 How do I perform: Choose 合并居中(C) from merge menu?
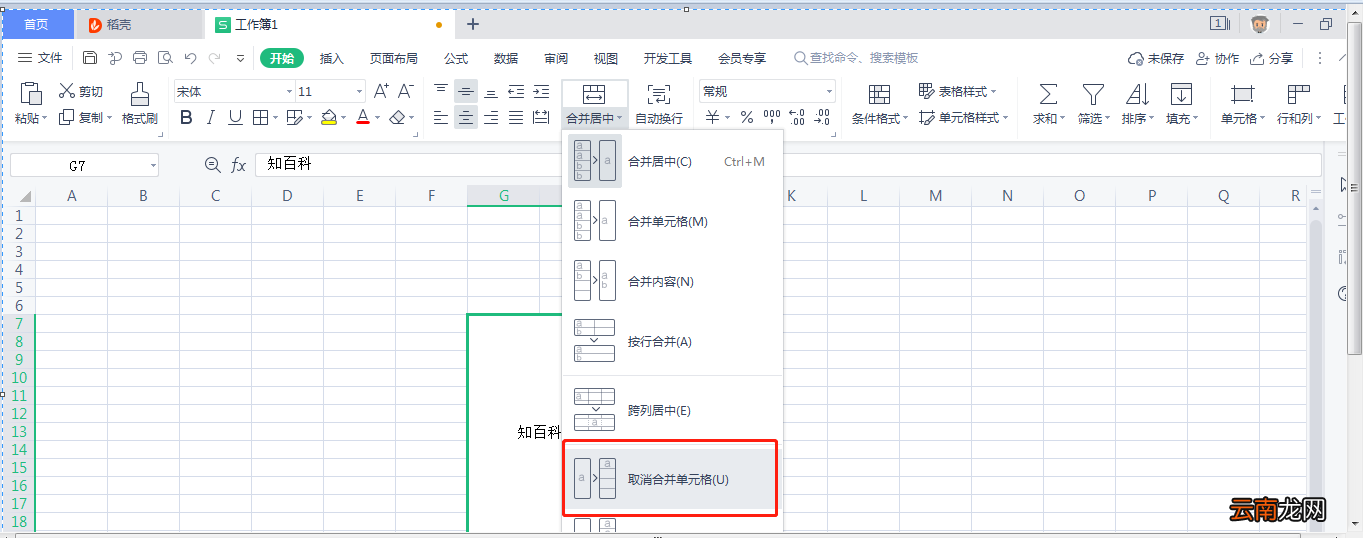tap(672, 161)
